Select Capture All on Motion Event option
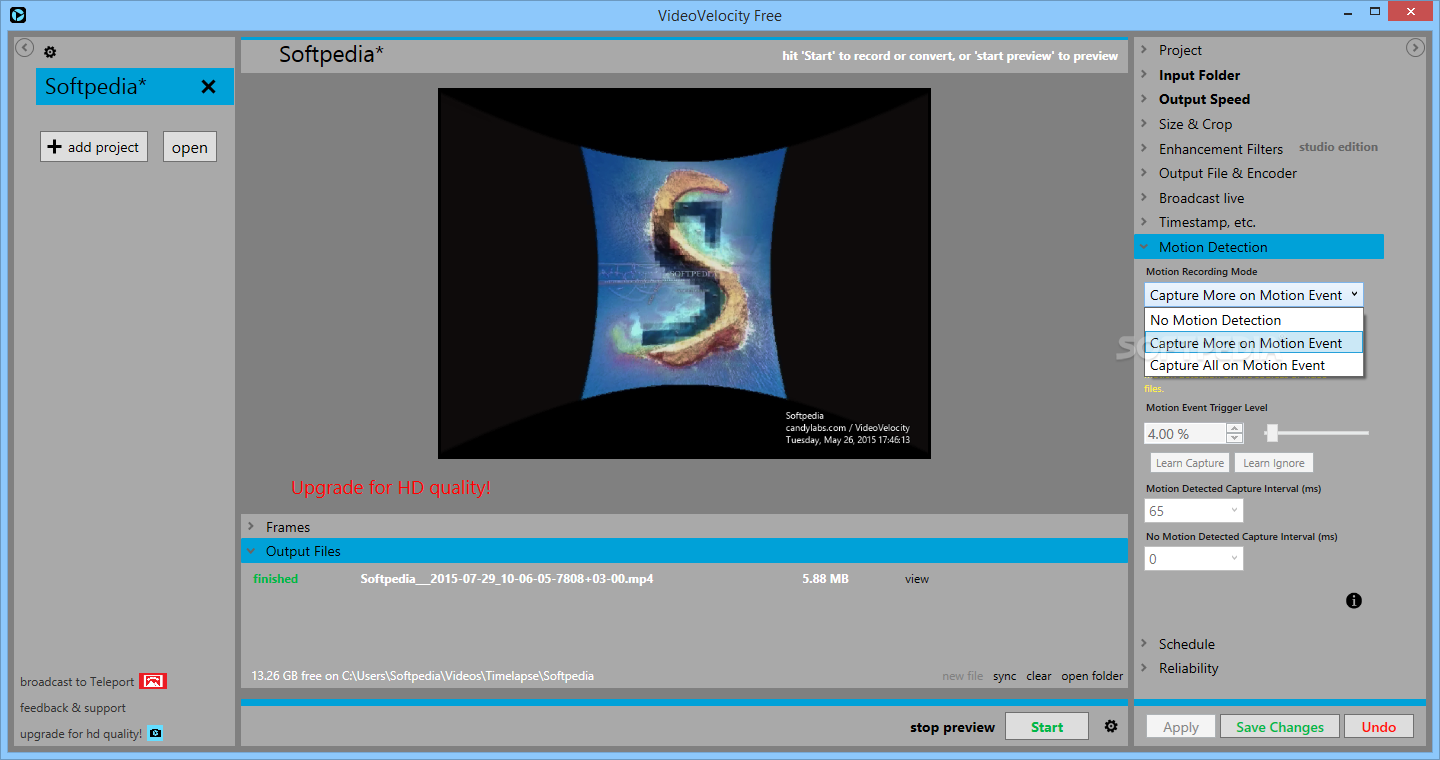The image size is (1440, 760). 1254,365
